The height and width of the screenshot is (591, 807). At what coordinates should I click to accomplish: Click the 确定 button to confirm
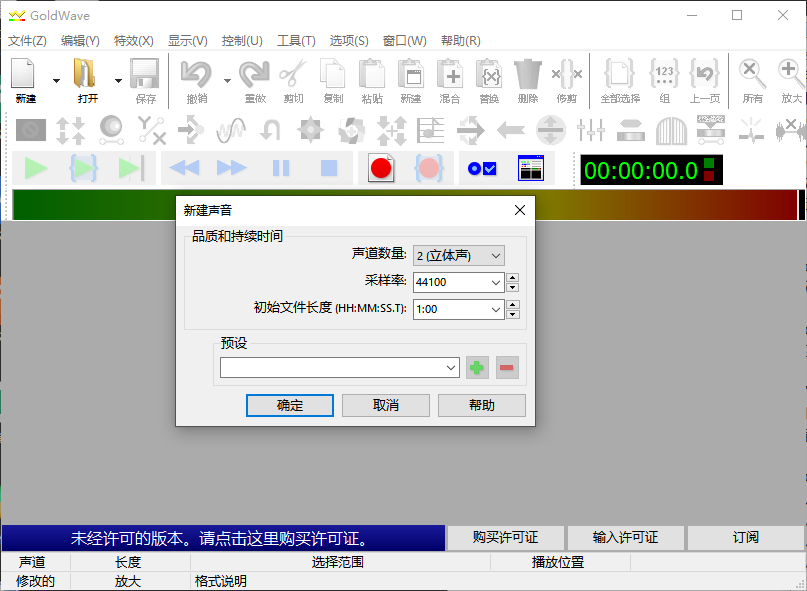click(289, 405)
